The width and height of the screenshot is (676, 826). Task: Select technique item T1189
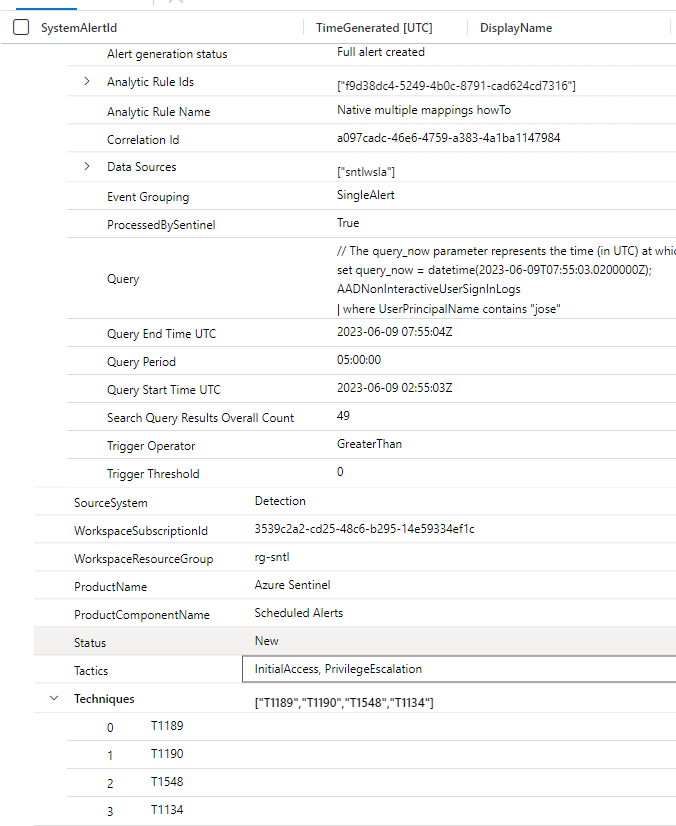point(167,726)
